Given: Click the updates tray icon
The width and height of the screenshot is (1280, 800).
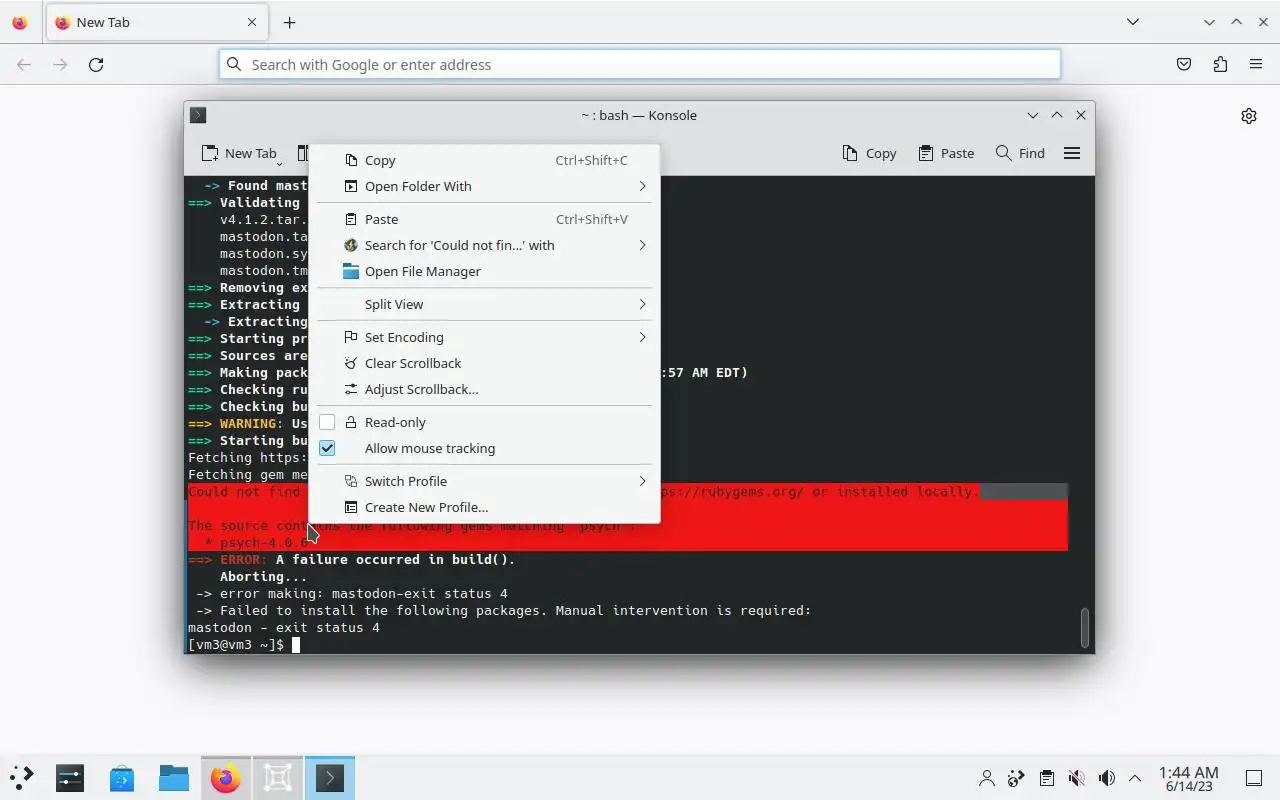Looking at the screenshot, I should coord(1017,778).
